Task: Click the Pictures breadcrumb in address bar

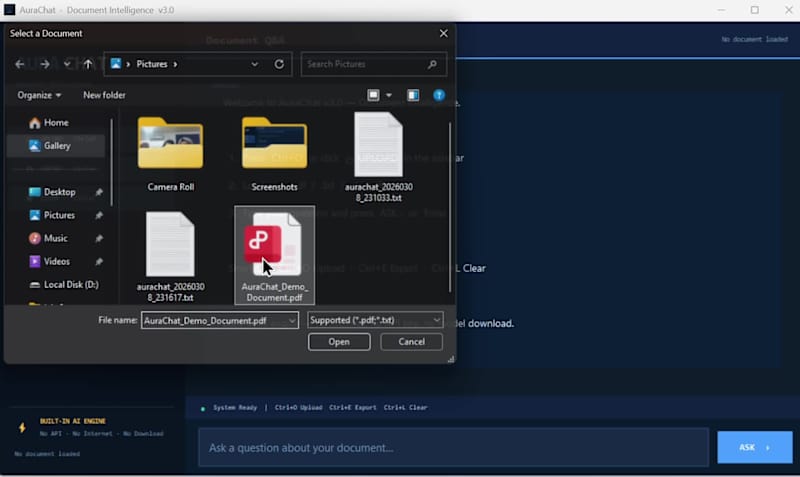Action: coord(152,64)
